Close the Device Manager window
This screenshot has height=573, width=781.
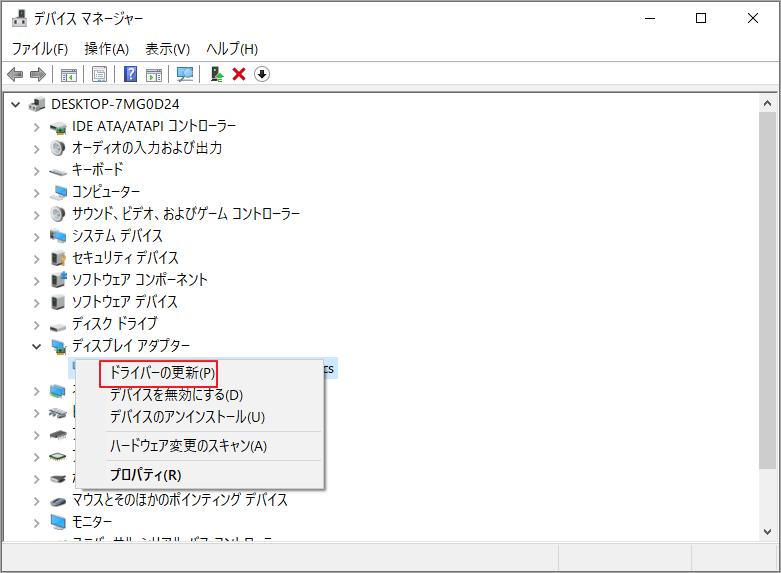tap(753, 18)
